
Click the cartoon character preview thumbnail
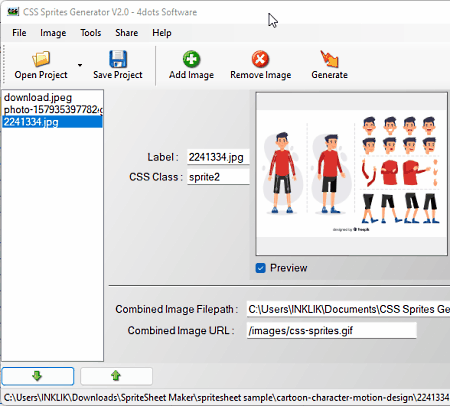pyautogui.click(x=352, y=174)
